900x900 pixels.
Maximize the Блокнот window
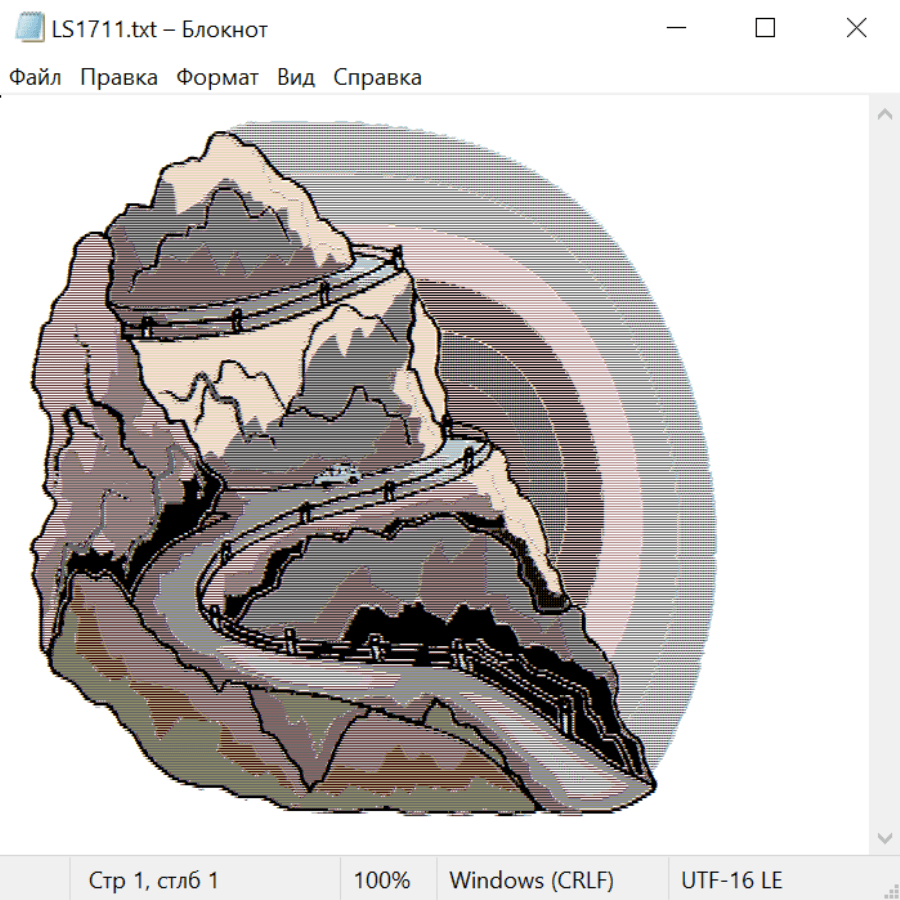tap(765, 28)
